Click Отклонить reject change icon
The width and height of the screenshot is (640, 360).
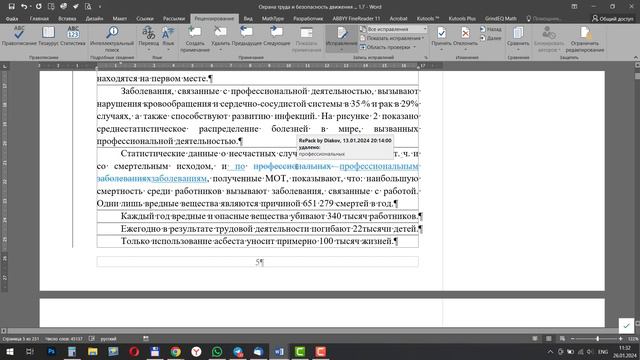click(465, 33)
